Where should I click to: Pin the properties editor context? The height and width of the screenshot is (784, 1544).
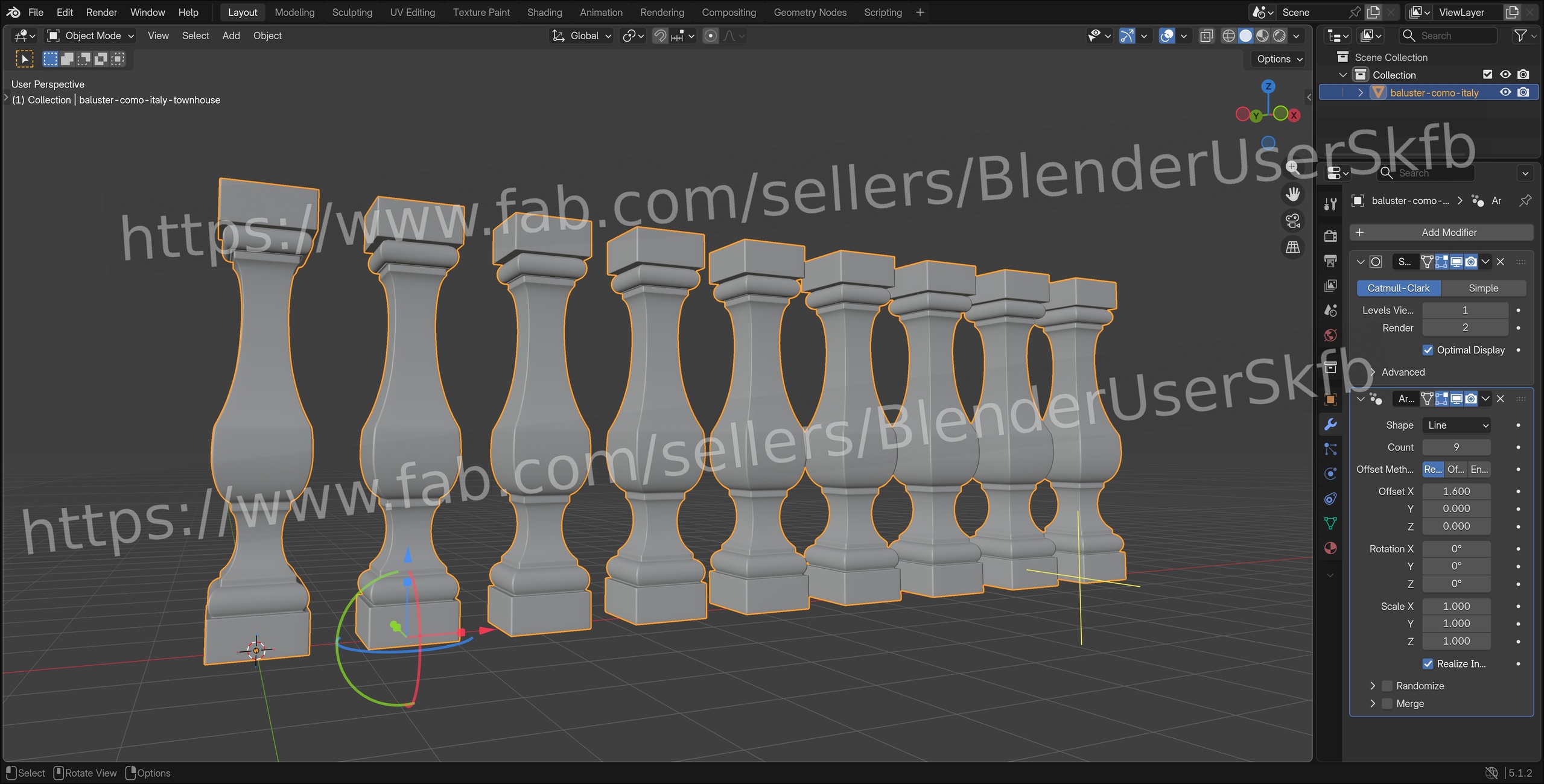tap(1525, 201)
